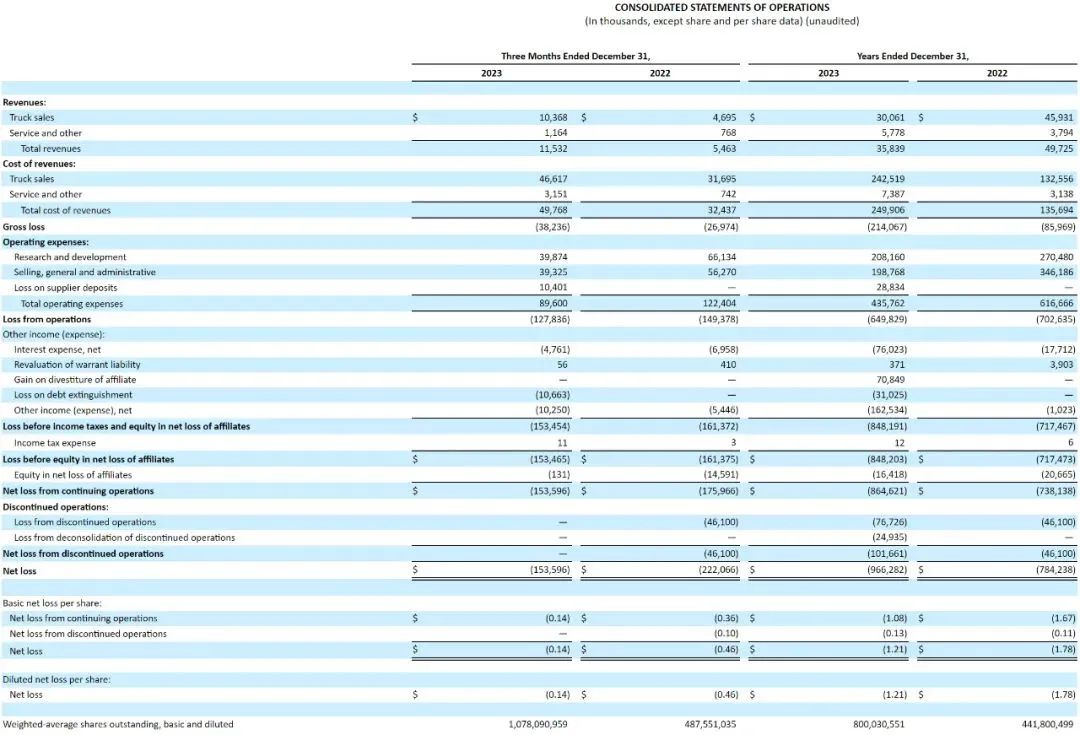The width and height of the screenshot is (1080, 735).
Task: Click 'Three Months Ended December 31,' header
Action: coord(575,56)
